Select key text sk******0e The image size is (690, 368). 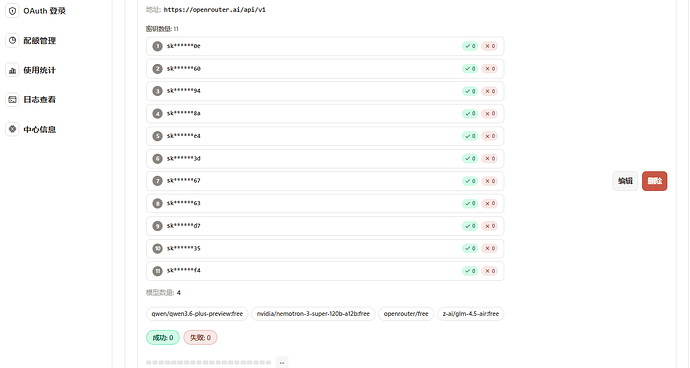click(x=184, y=46)
